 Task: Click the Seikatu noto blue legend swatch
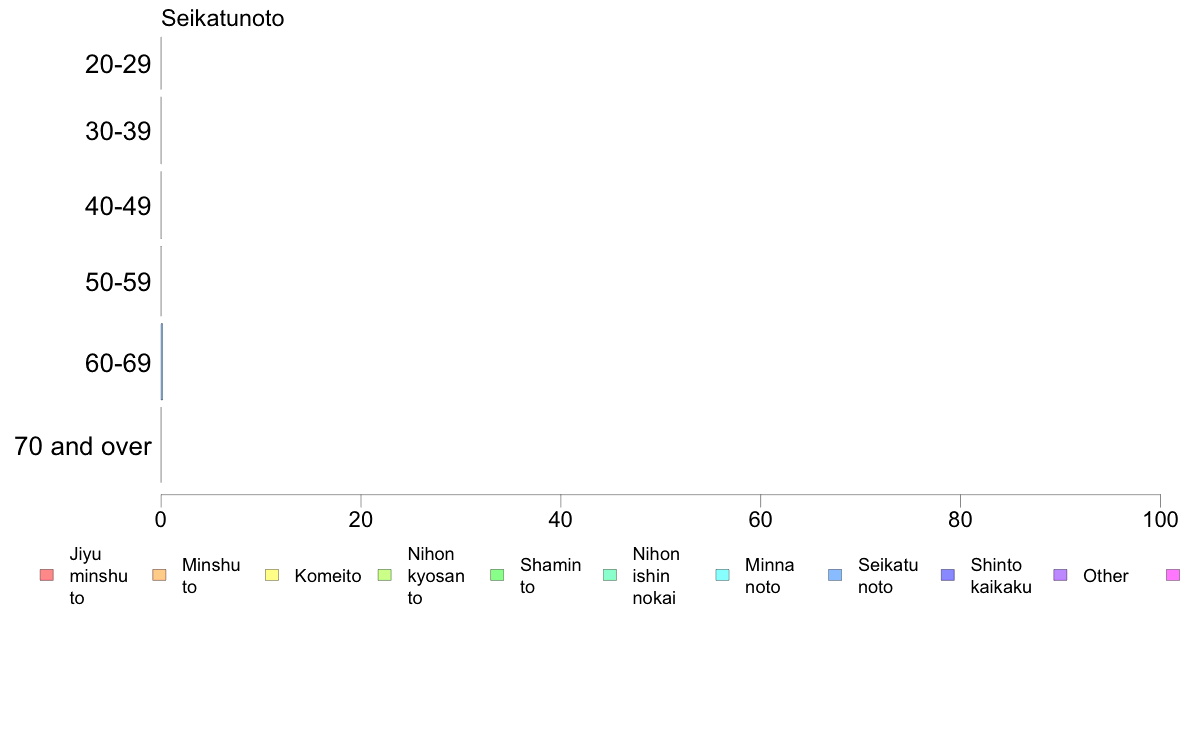click(835, 575)
